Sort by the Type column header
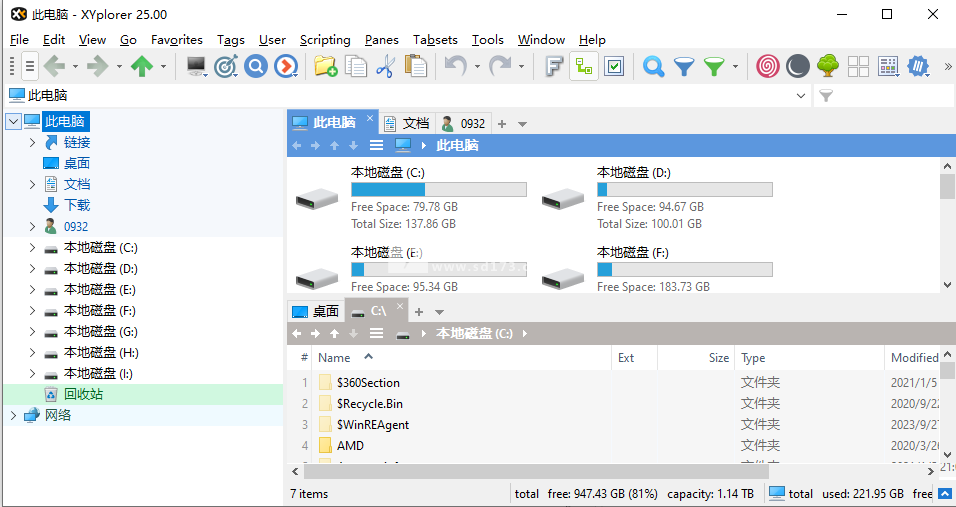This screenshot has width=956, height=507. click(809, 358)
